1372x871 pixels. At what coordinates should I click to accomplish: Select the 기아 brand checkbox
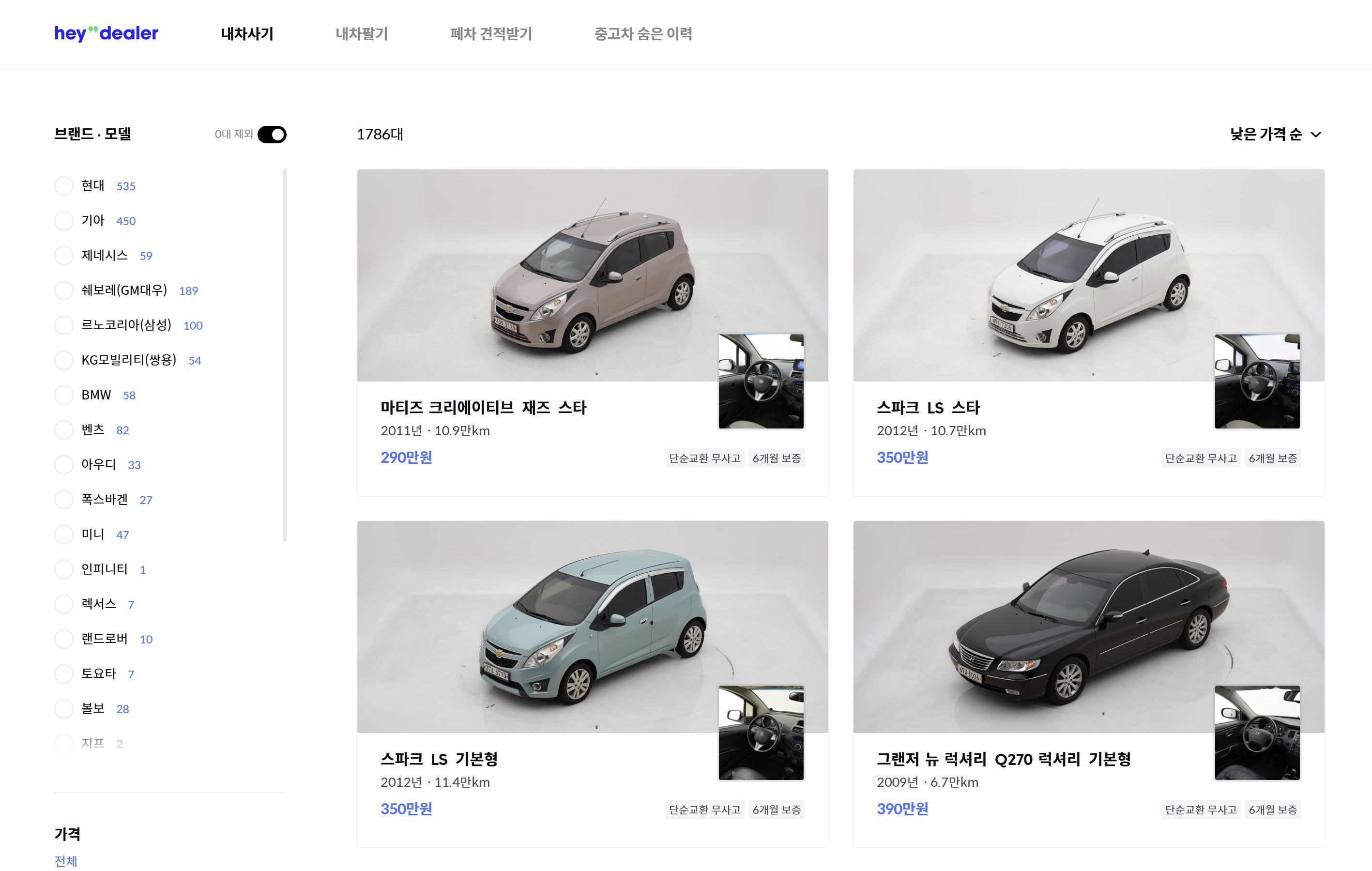click(64, 220)
